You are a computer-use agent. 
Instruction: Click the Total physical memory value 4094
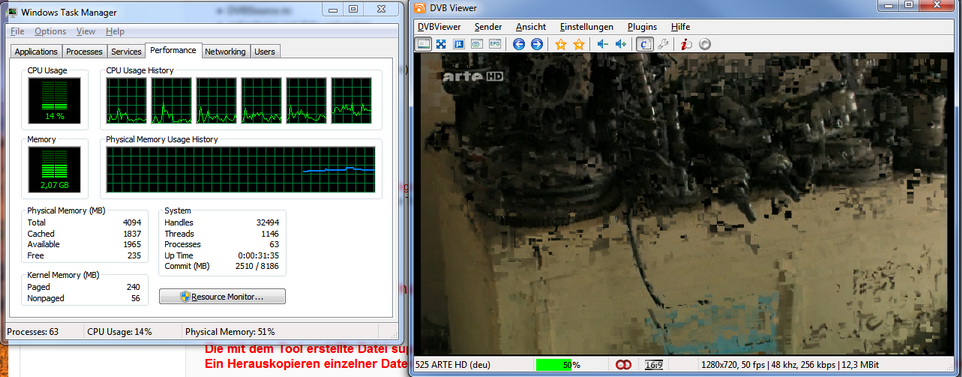click(132, 223)
